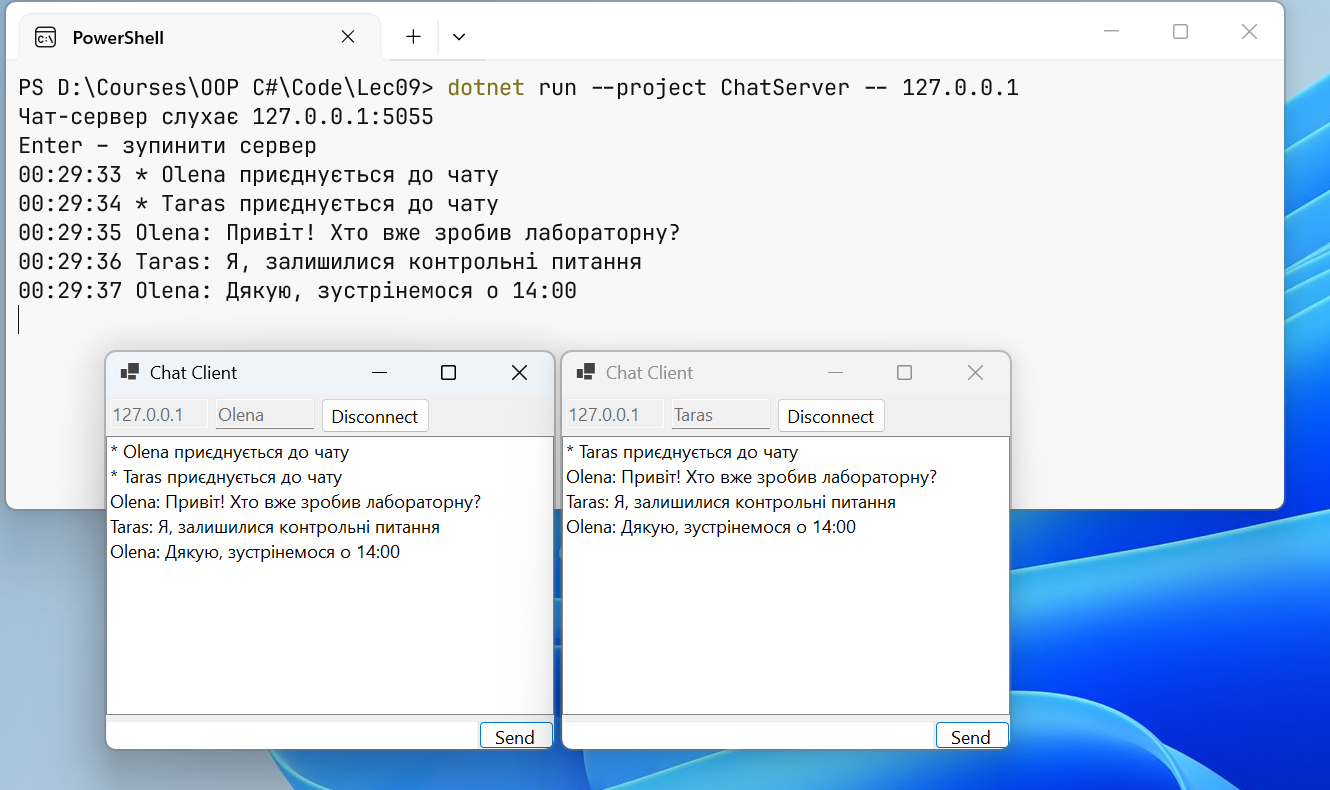The image size is (1330, 790).
Task: Click the PowerShell tab terminal icon
Action: (45, 38)
